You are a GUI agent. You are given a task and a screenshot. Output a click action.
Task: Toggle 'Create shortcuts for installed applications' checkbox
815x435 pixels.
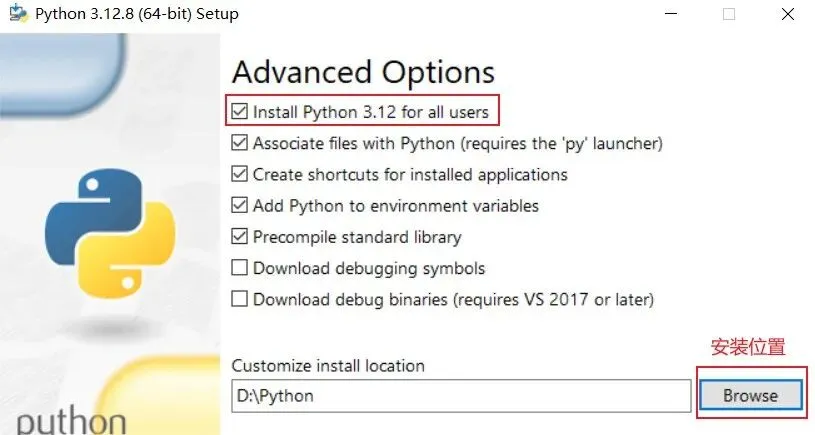coord(240,174)
